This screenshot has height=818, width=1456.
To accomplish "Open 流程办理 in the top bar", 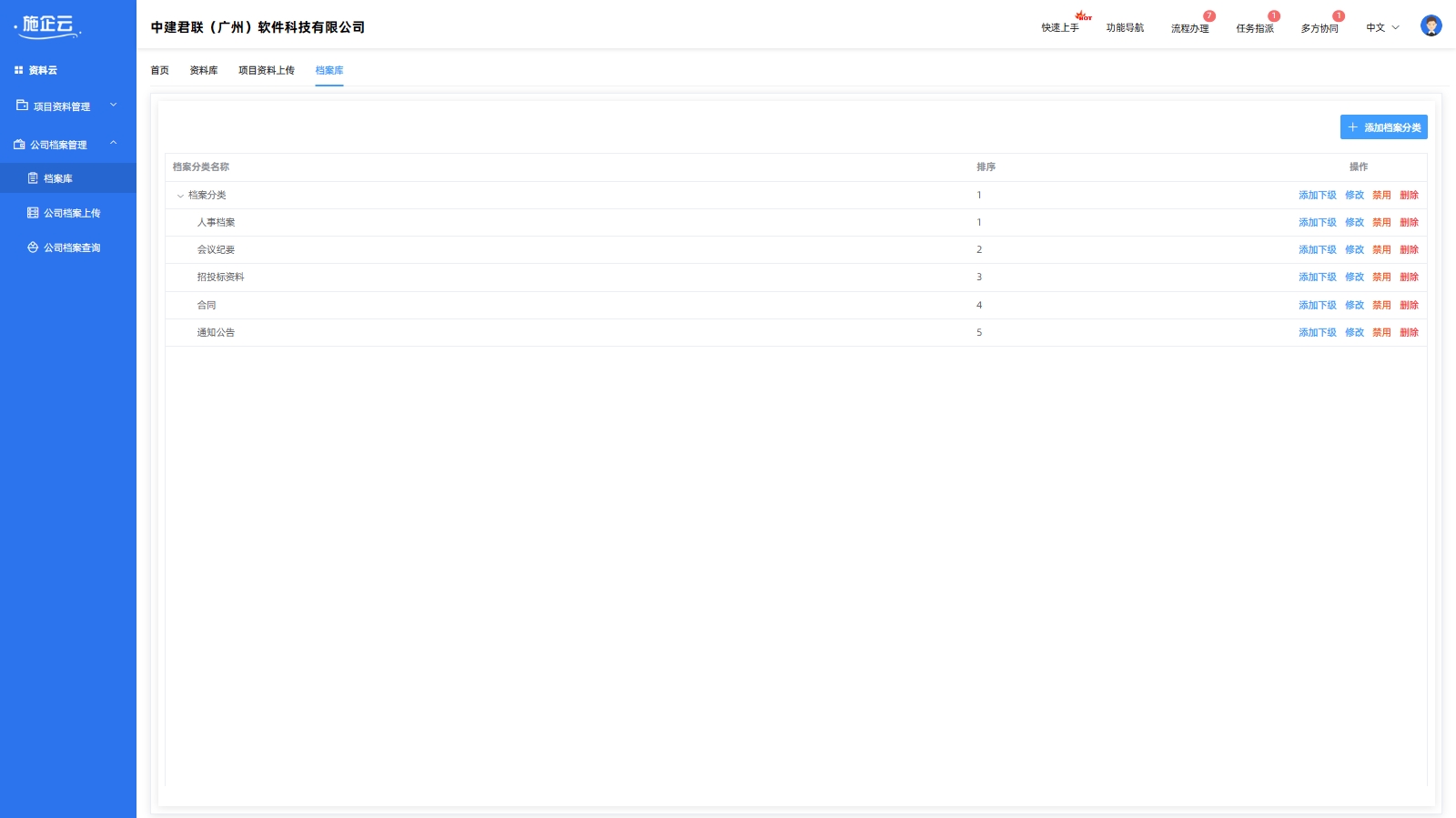I will [x=1189, y=28].
